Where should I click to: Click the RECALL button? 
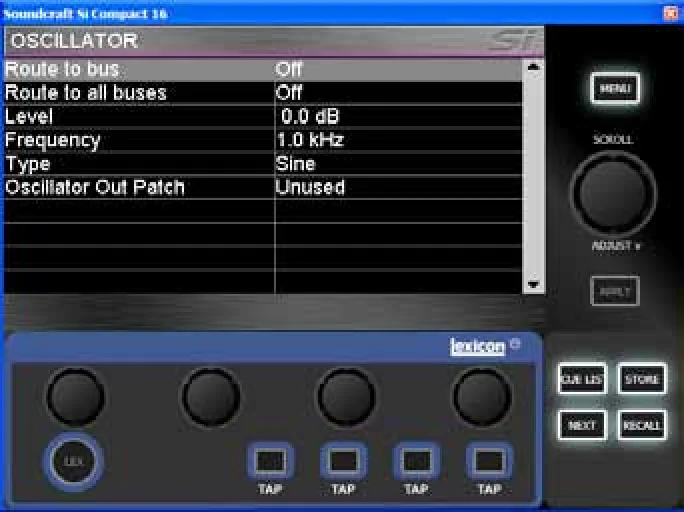[642, 425]
